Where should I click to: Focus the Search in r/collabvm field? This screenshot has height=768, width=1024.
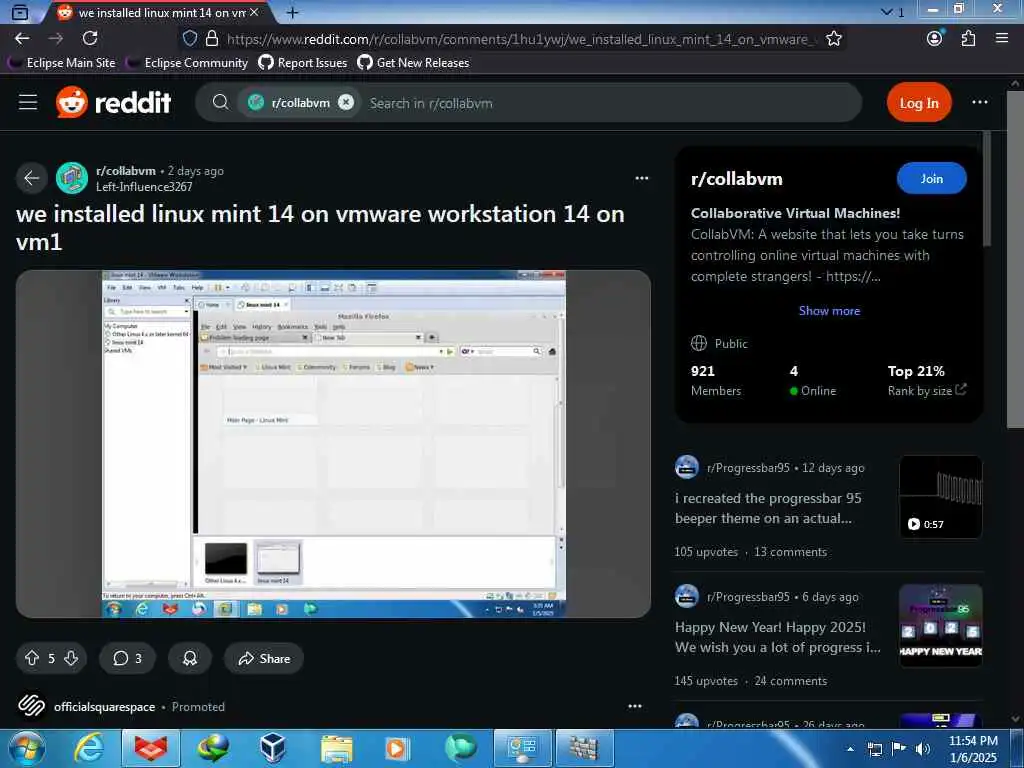(x=607, y=103)
